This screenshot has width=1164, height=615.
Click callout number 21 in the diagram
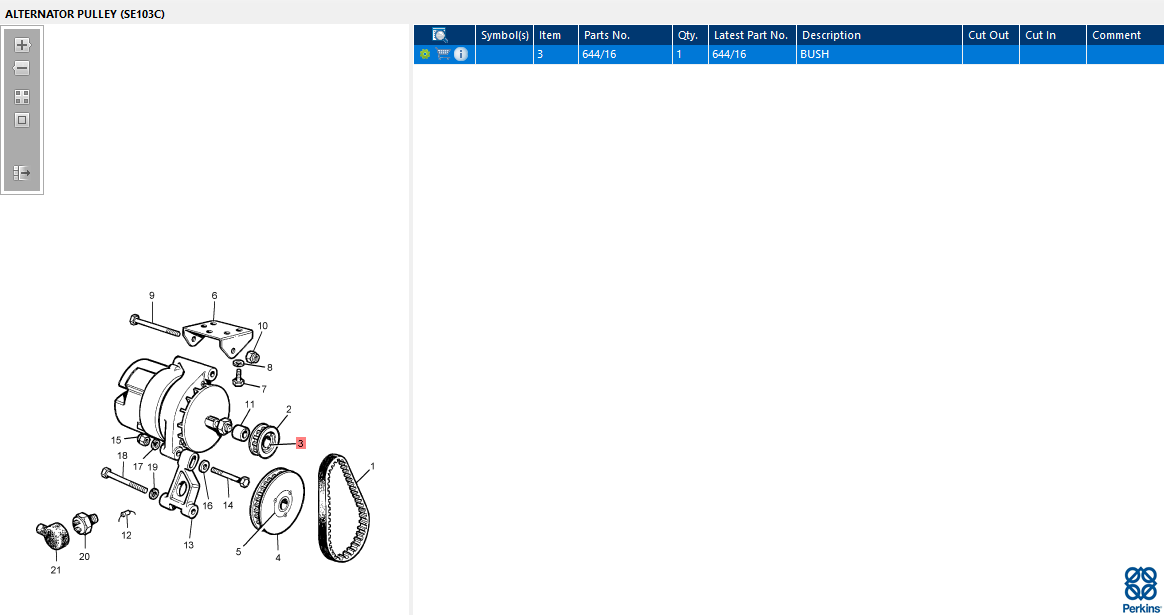coord(56,570)
